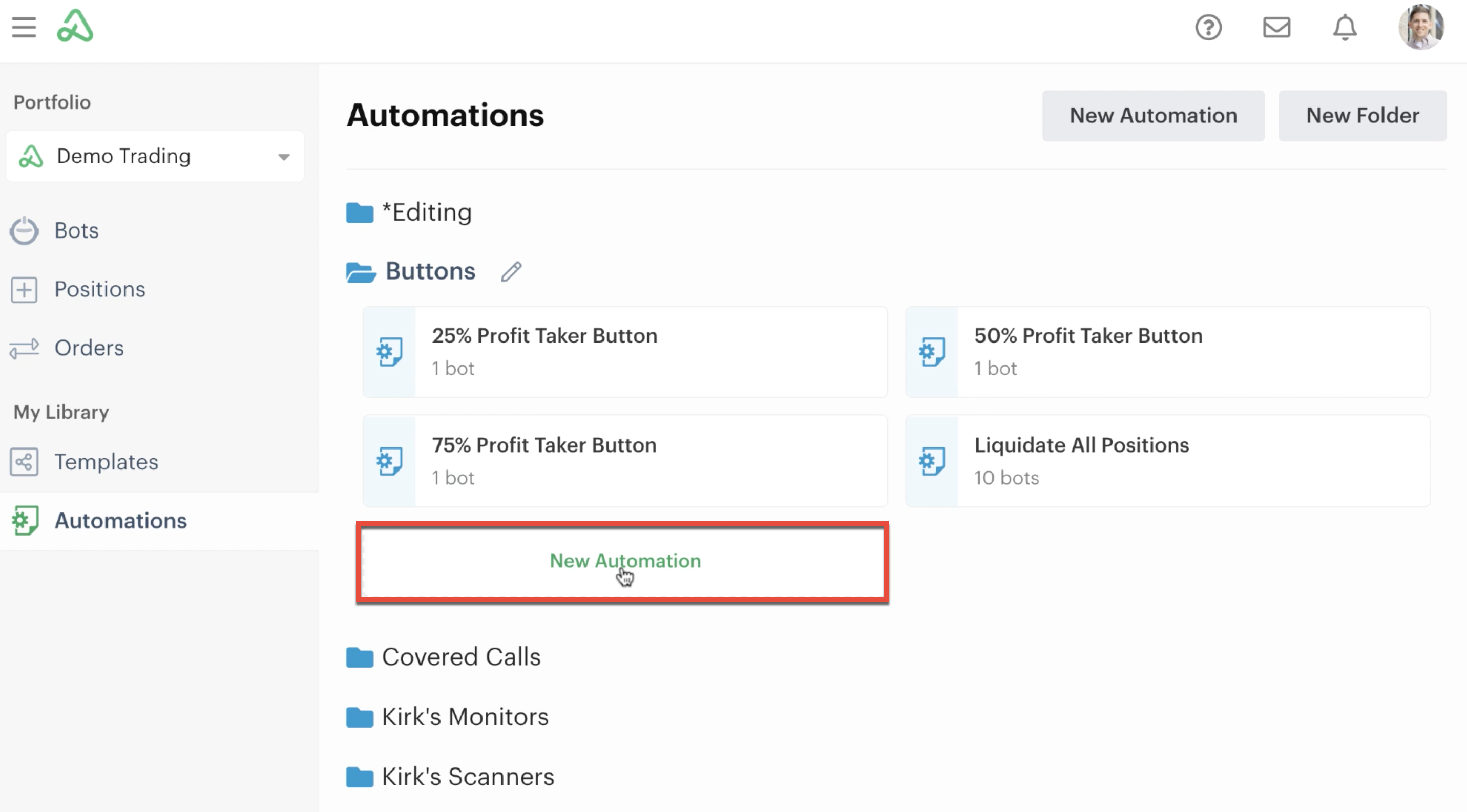
Task: Open the mail inbox icon
Action: coord(1276,27)
